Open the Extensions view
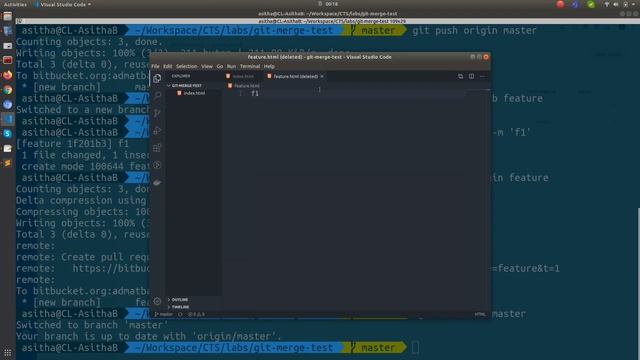 pyautogui.click(x=157, y=147)
